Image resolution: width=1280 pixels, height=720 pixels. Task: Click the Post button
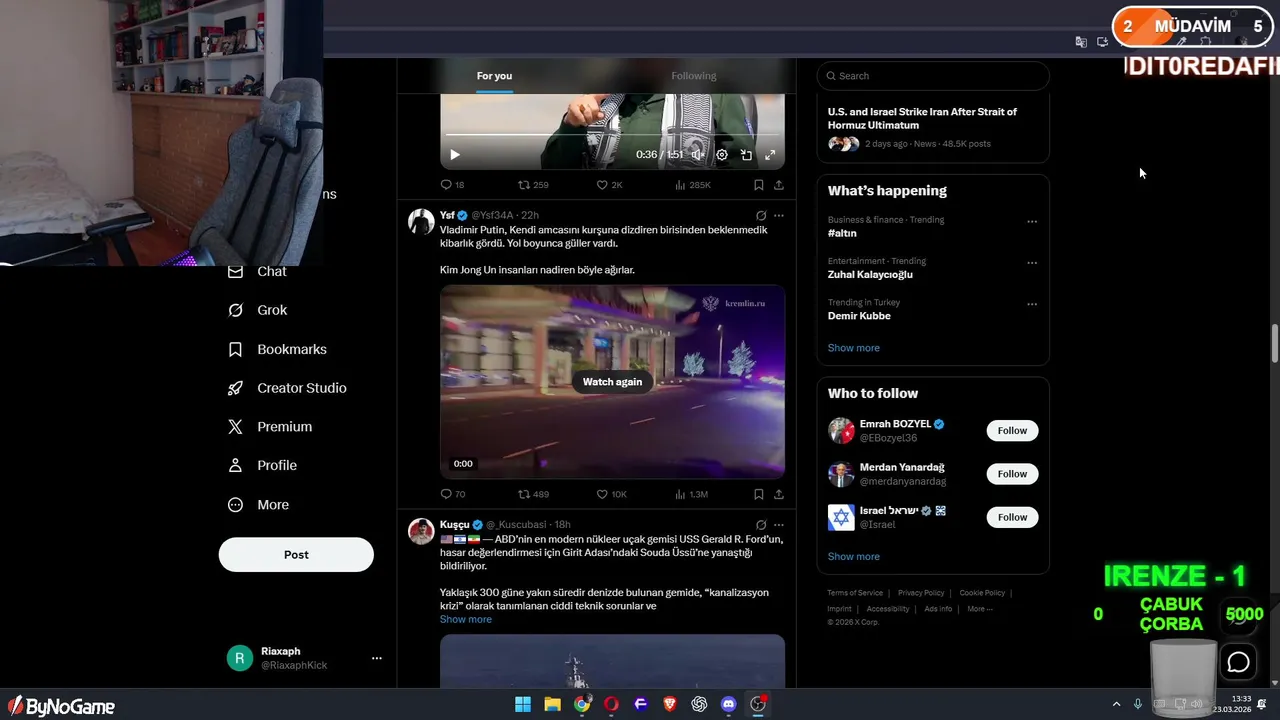[296, 554]
